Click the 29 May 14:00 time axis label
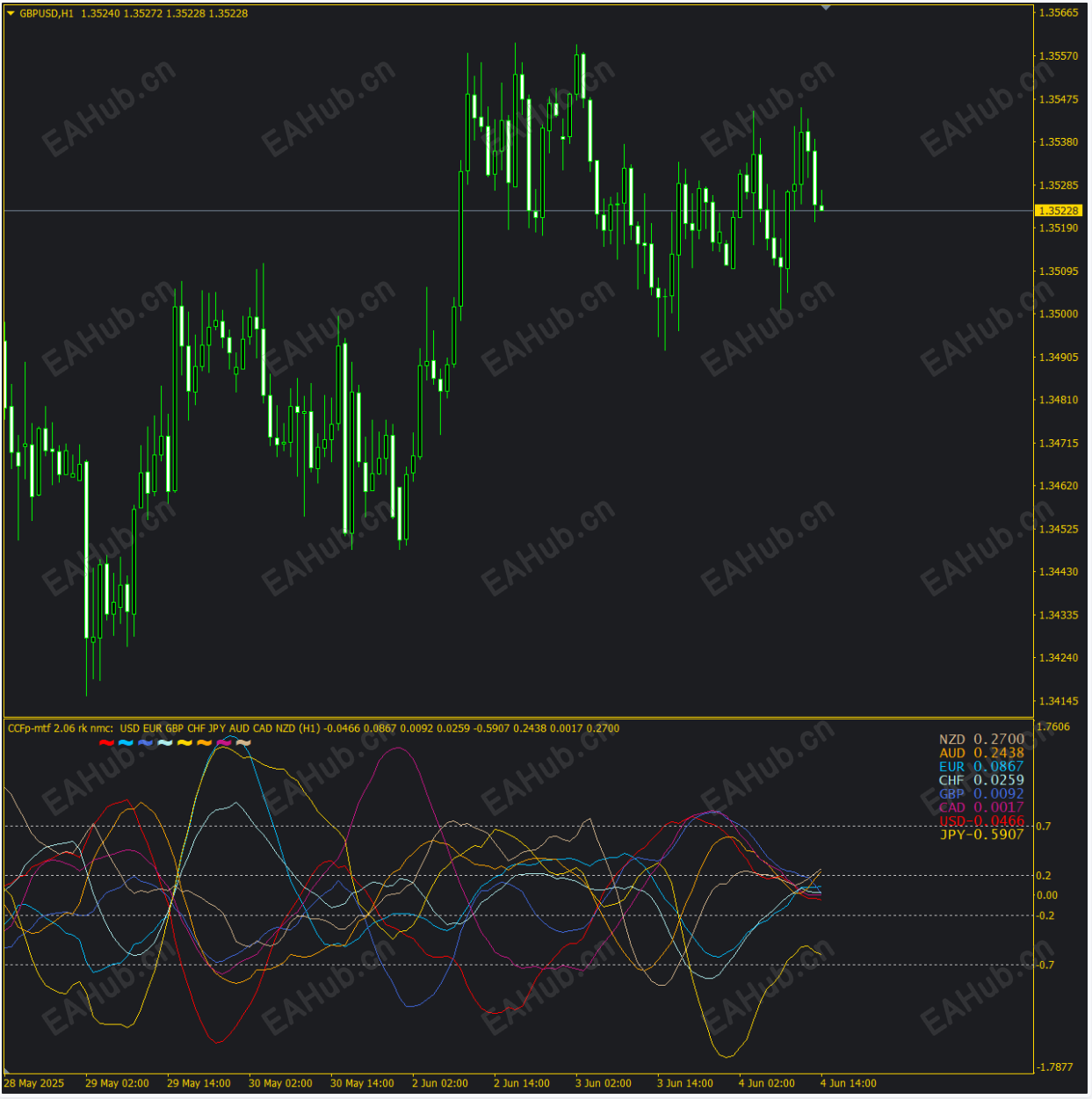Viewport: 1092px width, 1099px height. tap(199, 1083)
